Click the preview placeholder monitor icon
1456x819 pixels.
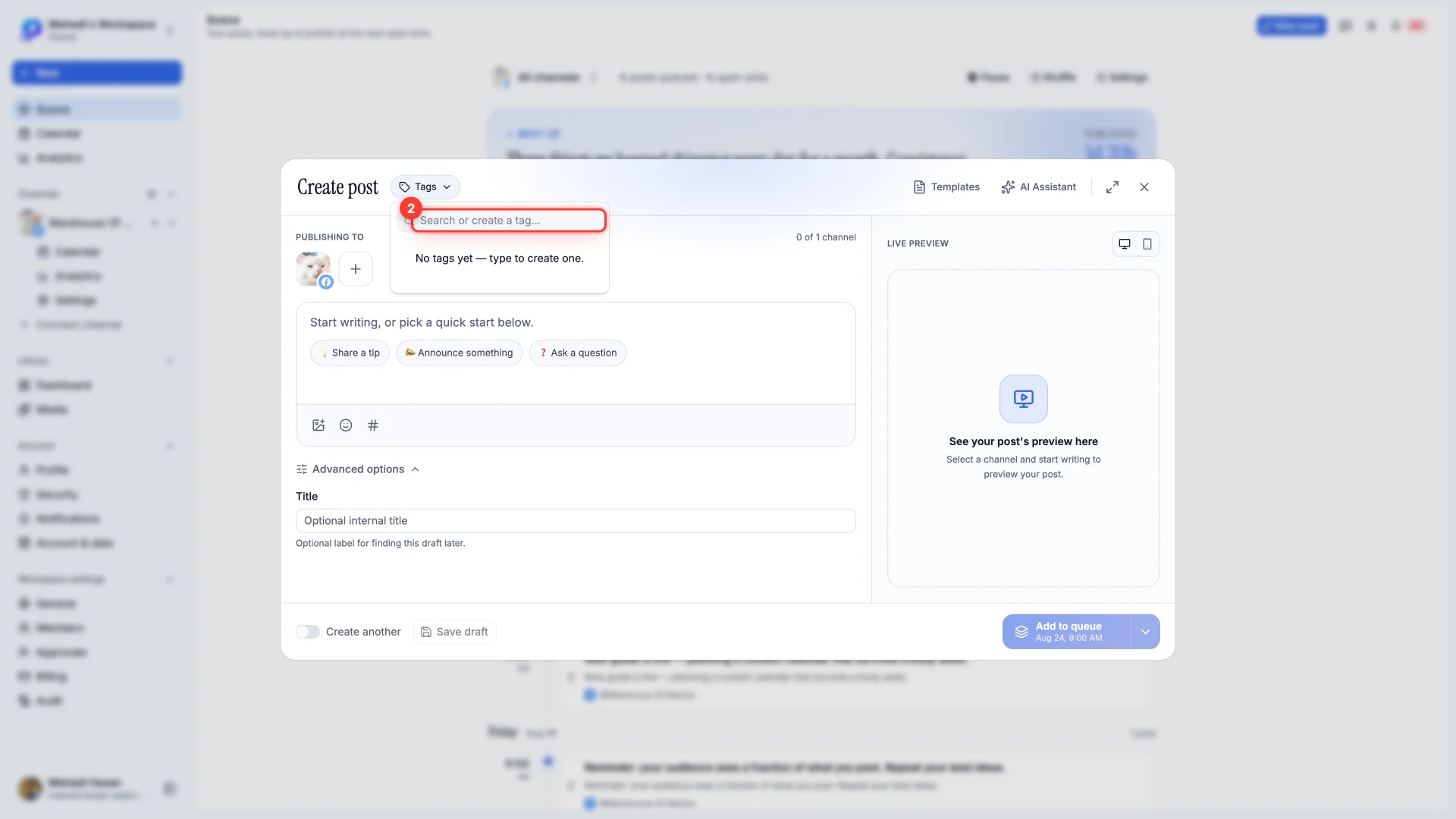click(1024, 399)
